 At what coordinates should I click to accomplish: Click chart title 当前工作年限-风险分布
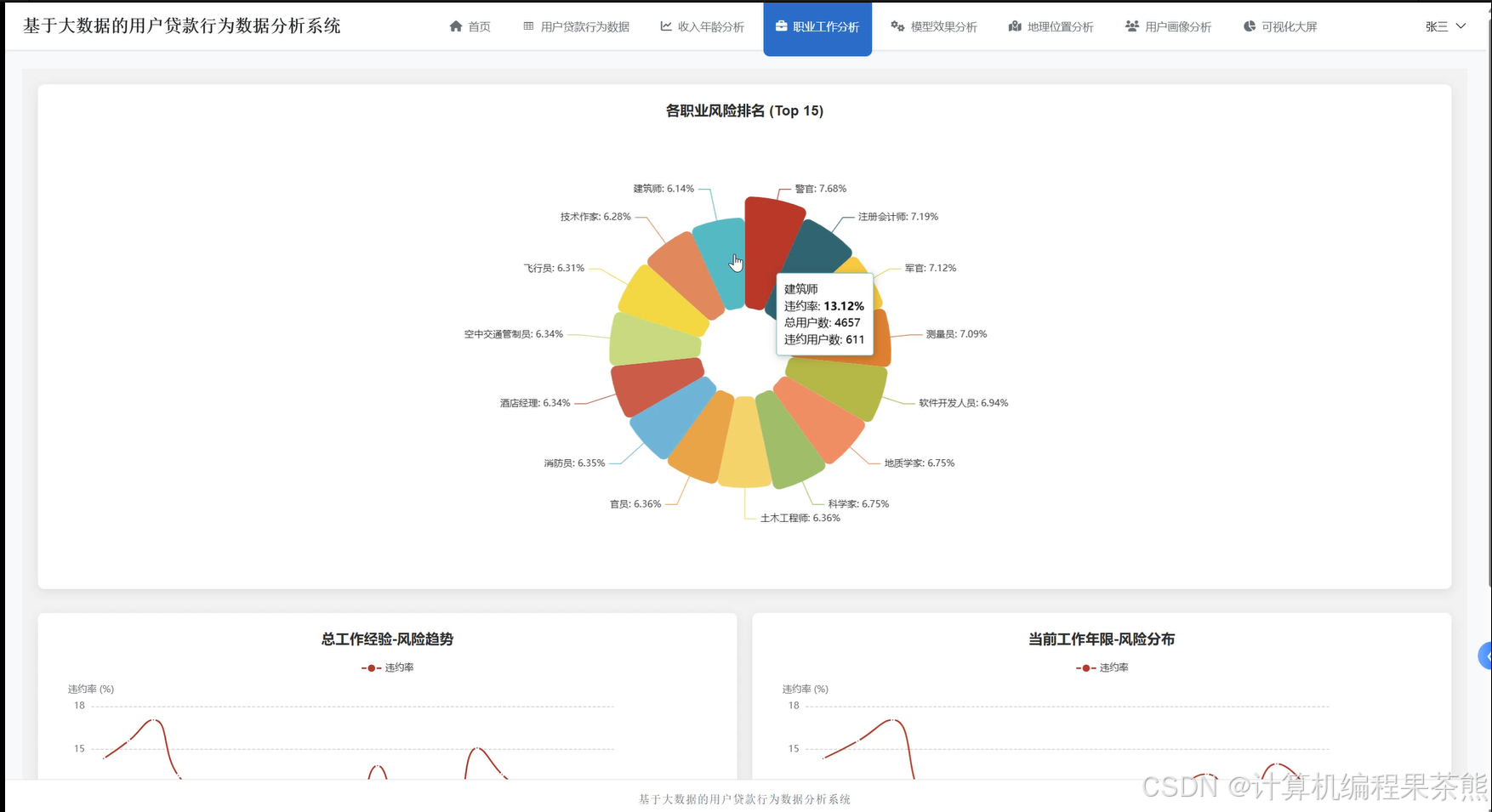pos(1102,639)
